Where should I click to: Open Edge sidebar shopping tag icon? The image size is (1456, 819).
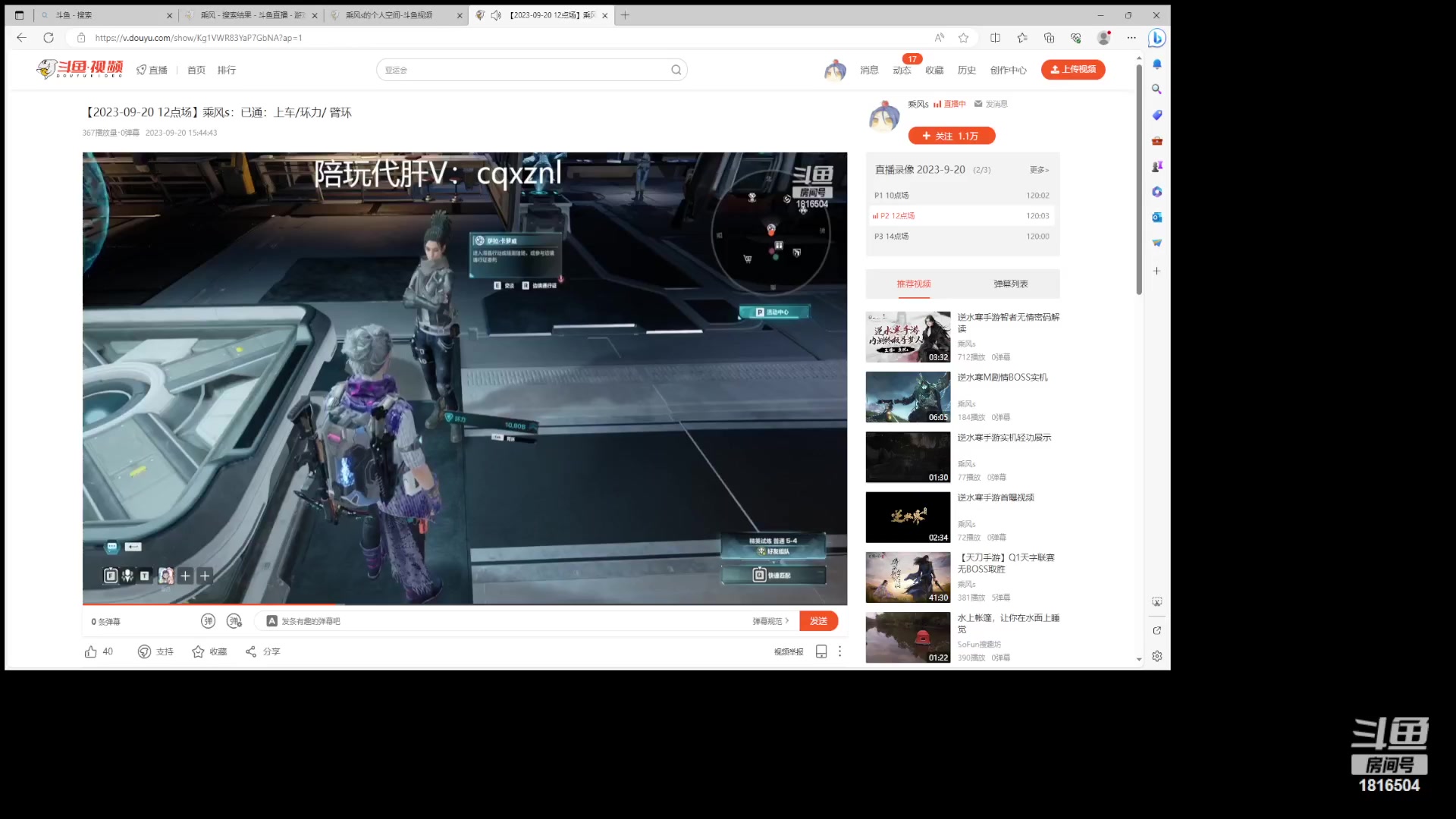click(1157, 115)
